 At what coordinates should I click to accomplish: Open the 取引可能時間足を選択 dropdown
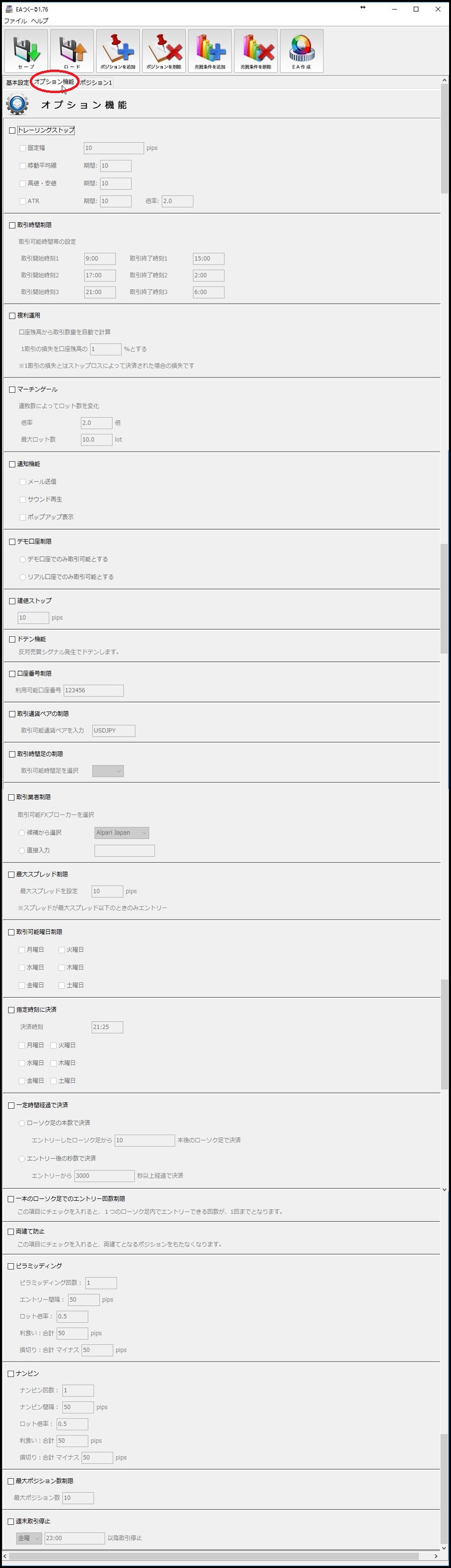(108, 771)
